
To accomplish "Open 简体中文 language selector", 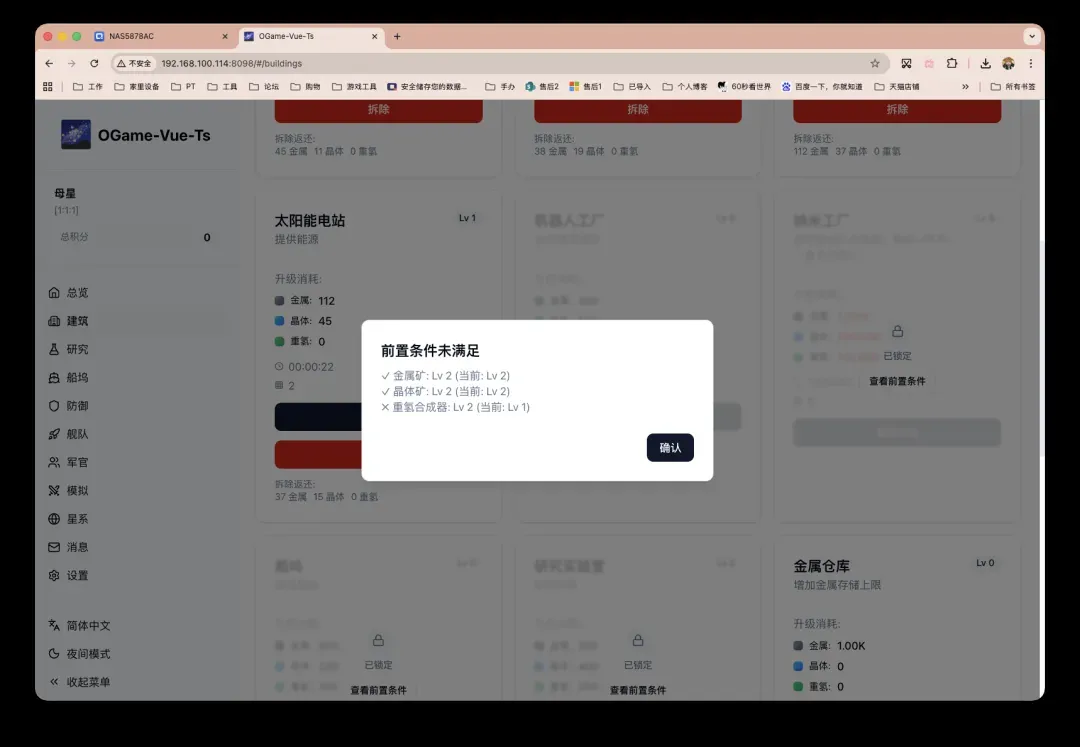I will pos(88,626).
